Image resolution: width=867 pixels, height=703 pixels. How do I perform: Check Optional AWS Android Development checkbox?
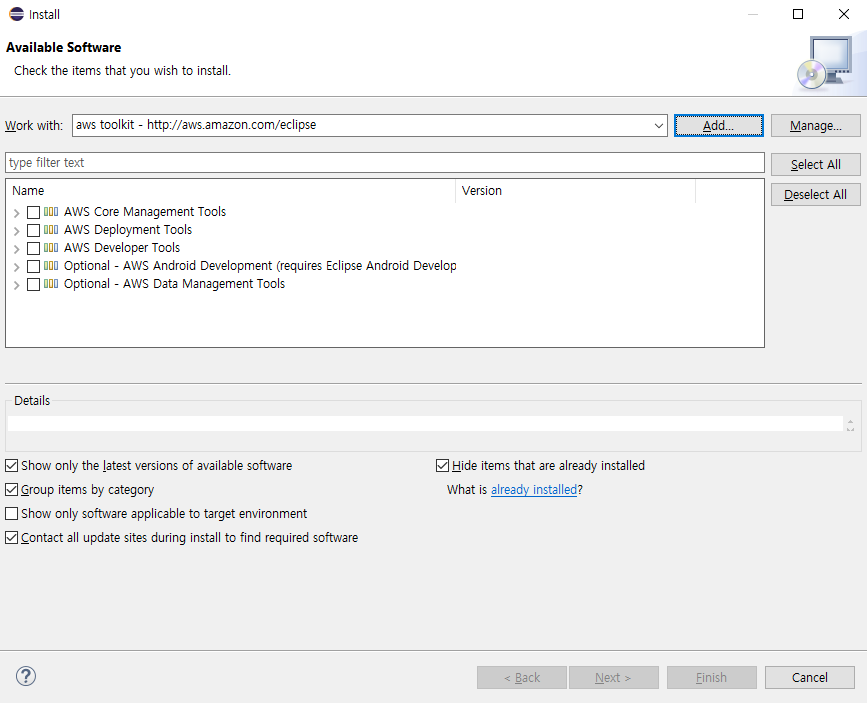(x=33, y=266)
